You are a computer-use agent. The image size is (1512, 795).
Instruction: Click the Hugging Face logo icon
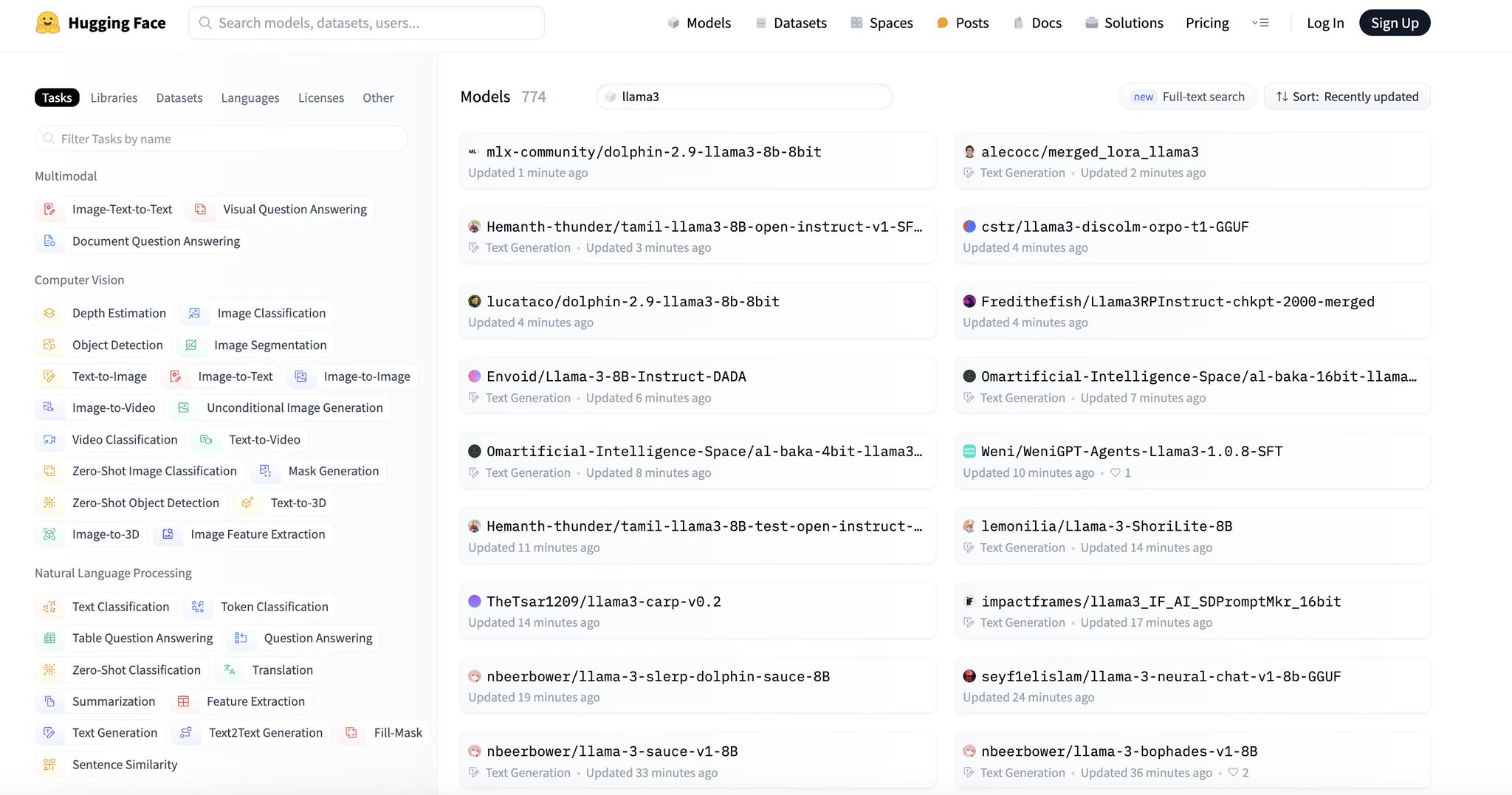(x=48, y=23)
